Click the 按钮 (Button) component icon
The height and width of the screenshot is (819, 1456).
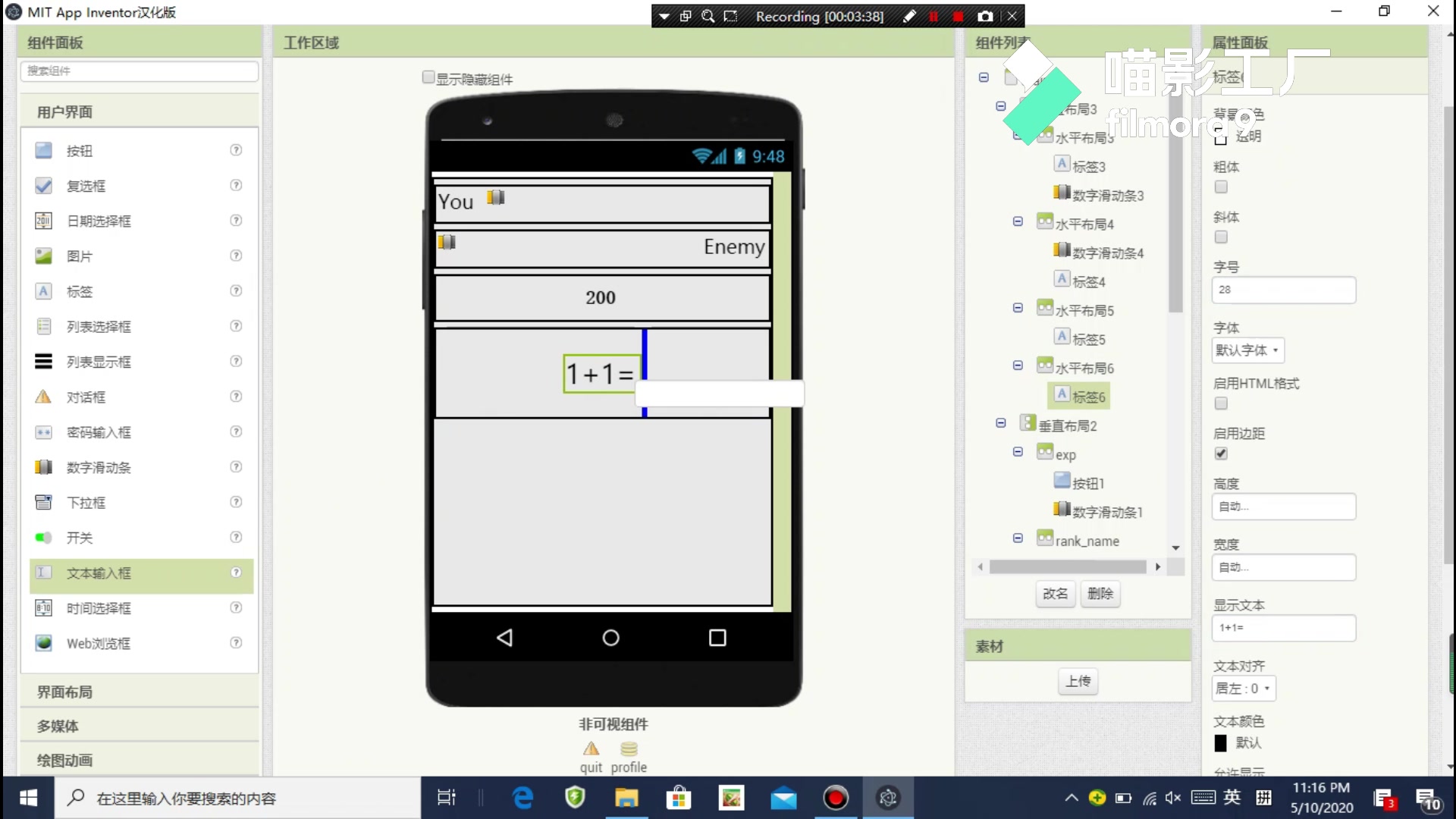click(x=44, y=150)
